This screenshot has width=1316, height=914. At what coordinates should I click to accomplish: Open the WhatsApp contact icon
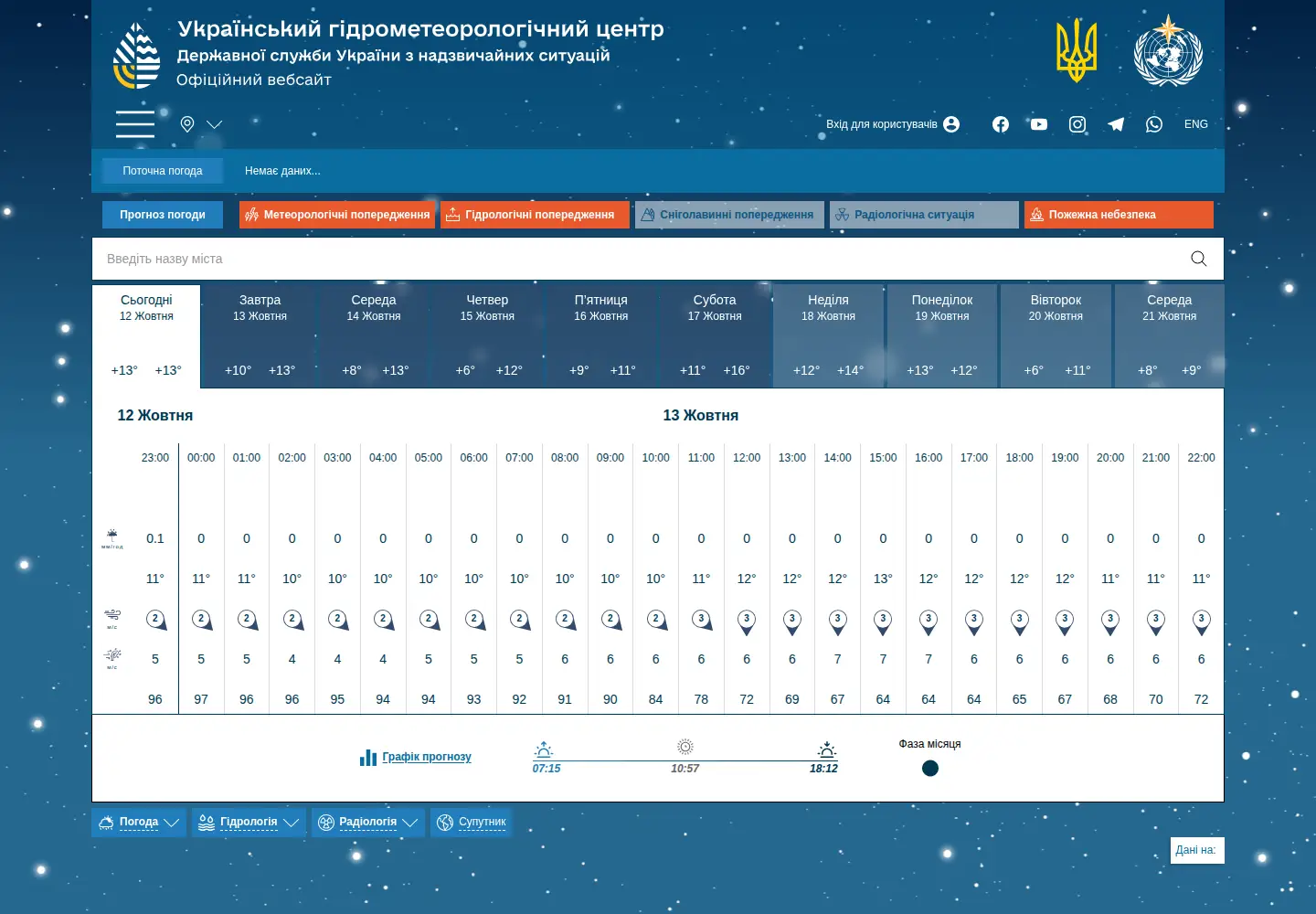(1154, 124)
